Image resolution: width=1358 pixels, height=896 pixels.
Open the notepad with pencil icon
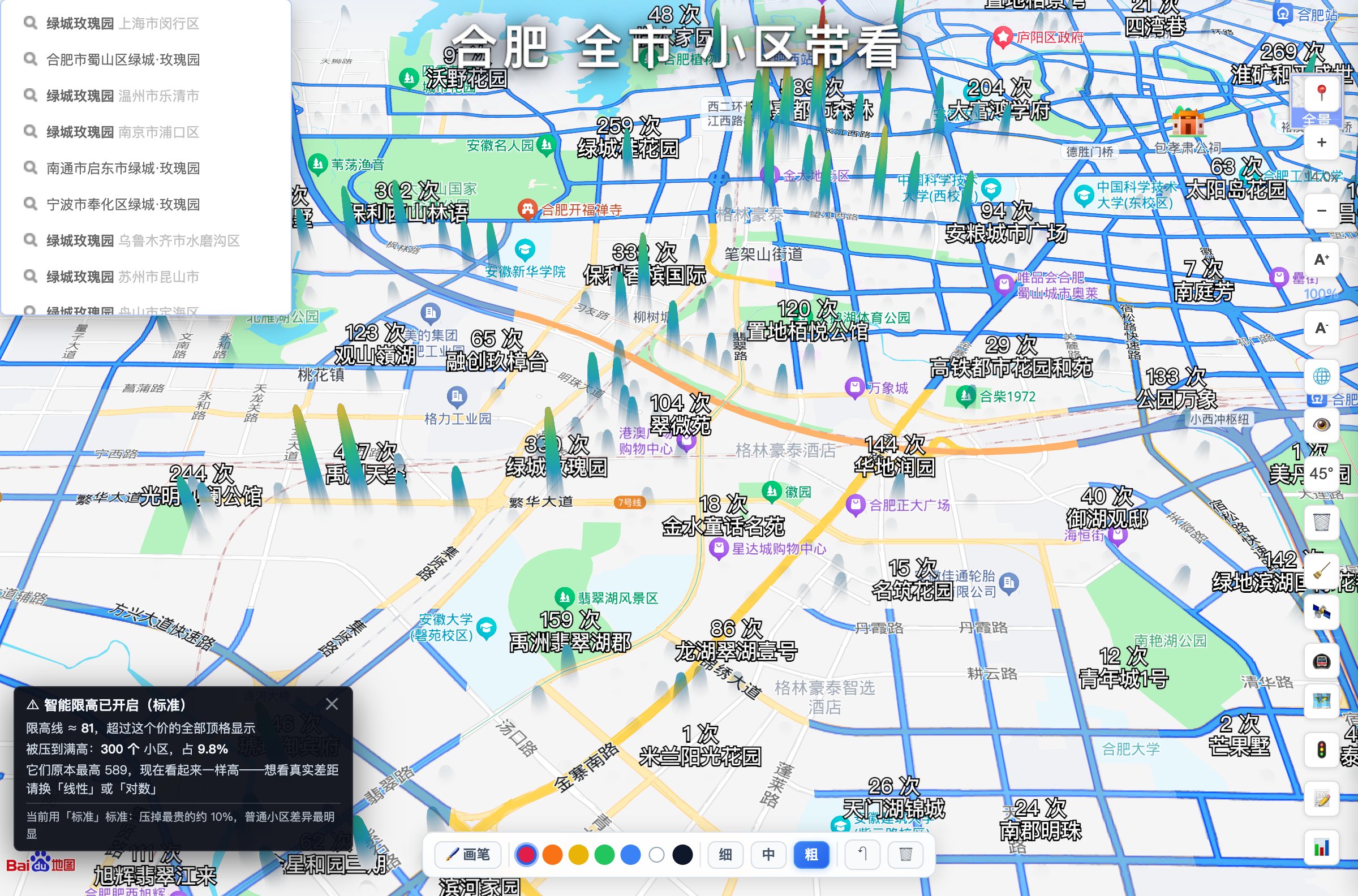1321,798
